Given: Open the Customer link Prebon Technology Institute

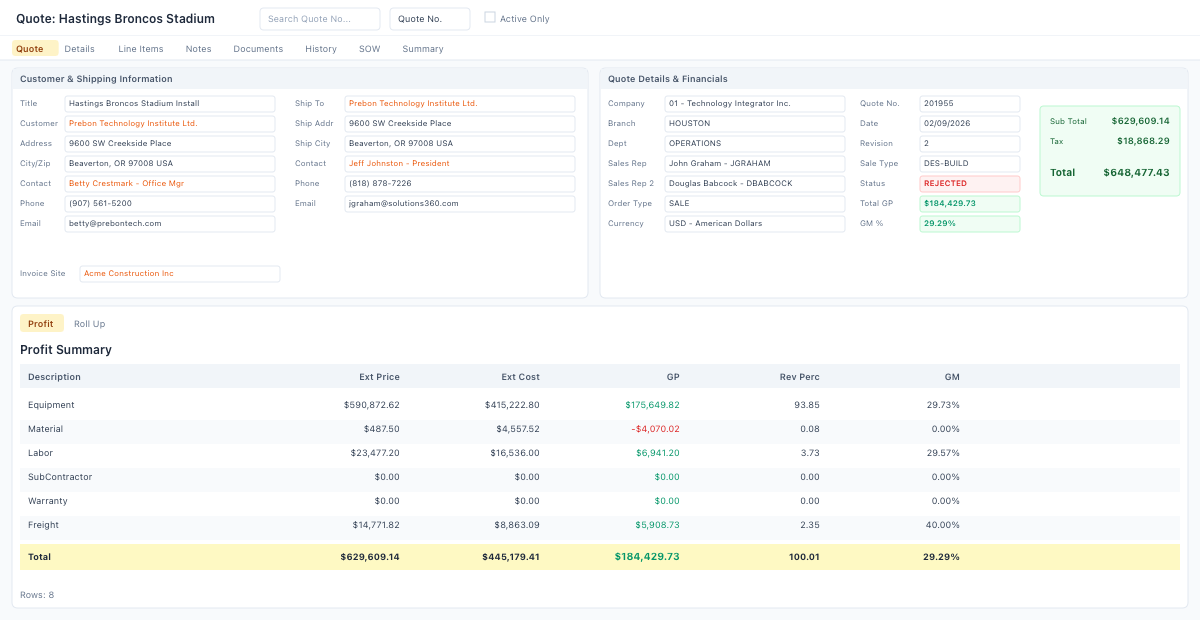Looking at the screenshot, I should point(133,124).
